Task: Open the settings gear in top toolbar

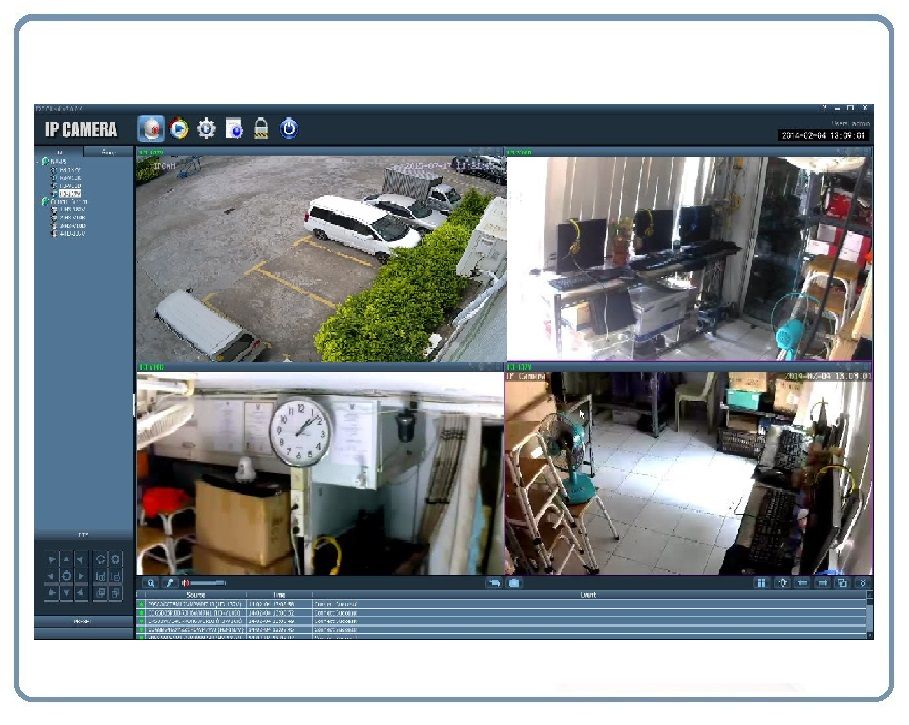Action: tap(207, 128)
